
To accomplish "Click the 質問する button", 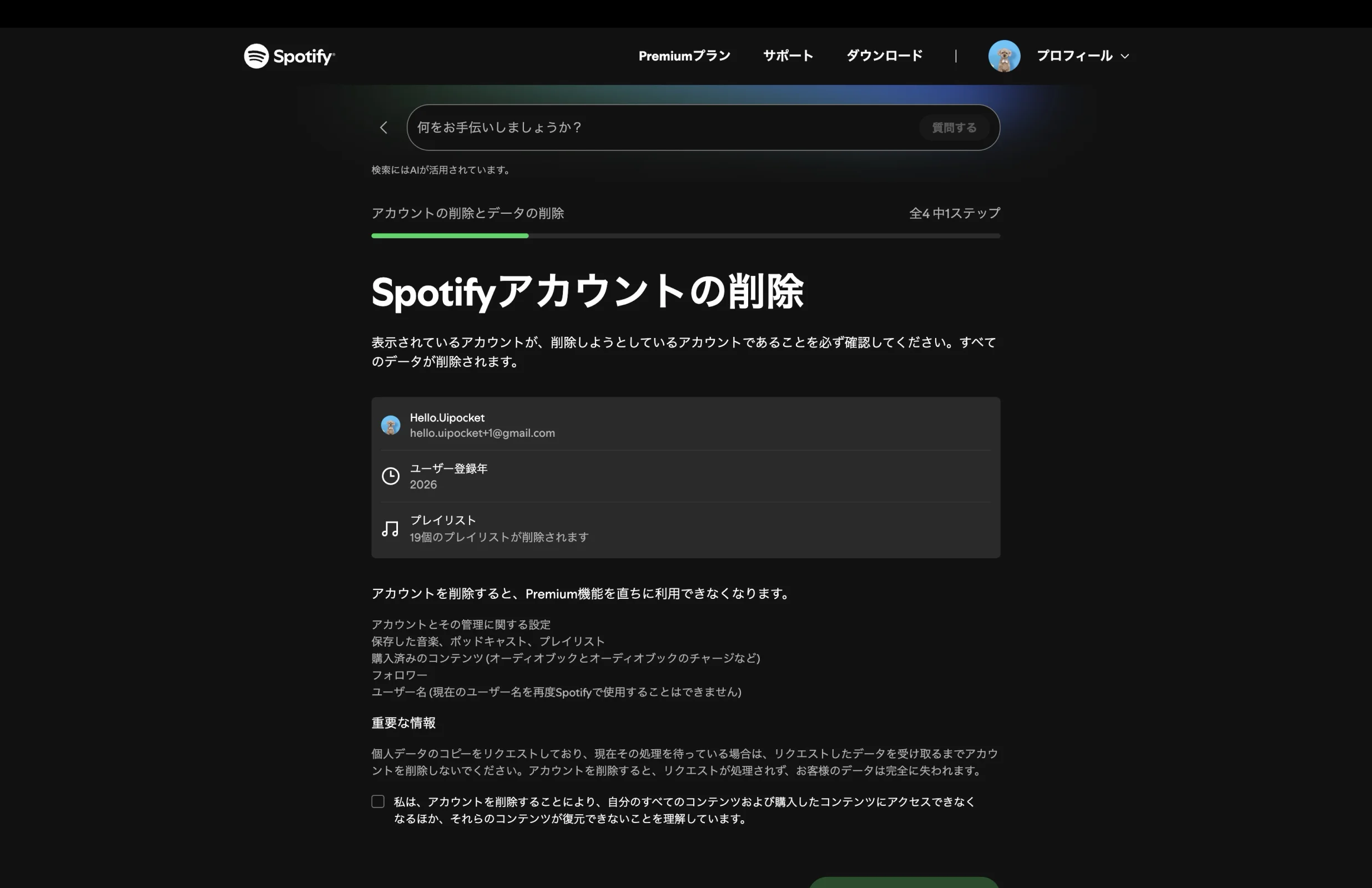I will tap(954, 128).
